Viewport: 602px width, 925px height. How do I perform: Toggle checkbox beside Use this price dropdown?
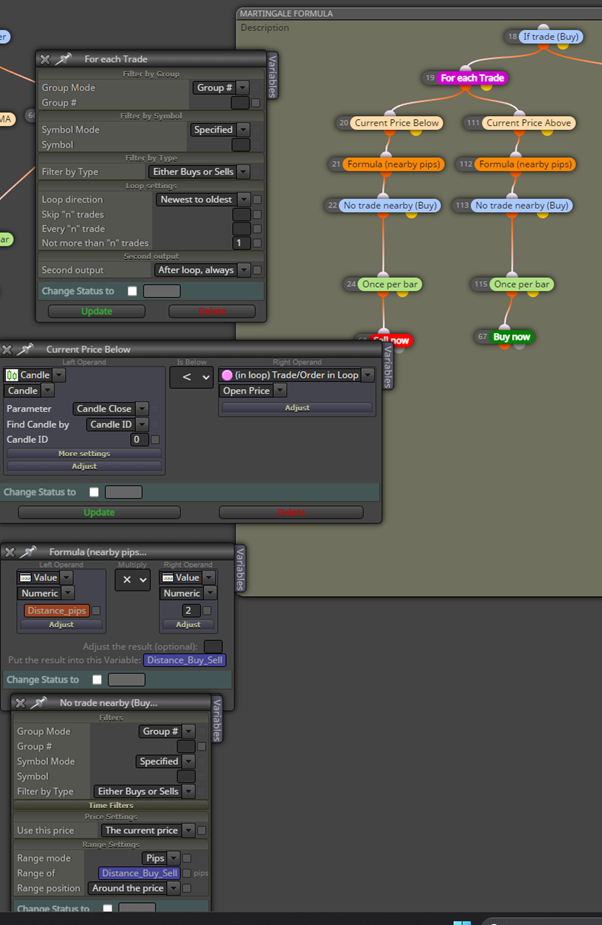coord(201,830)
